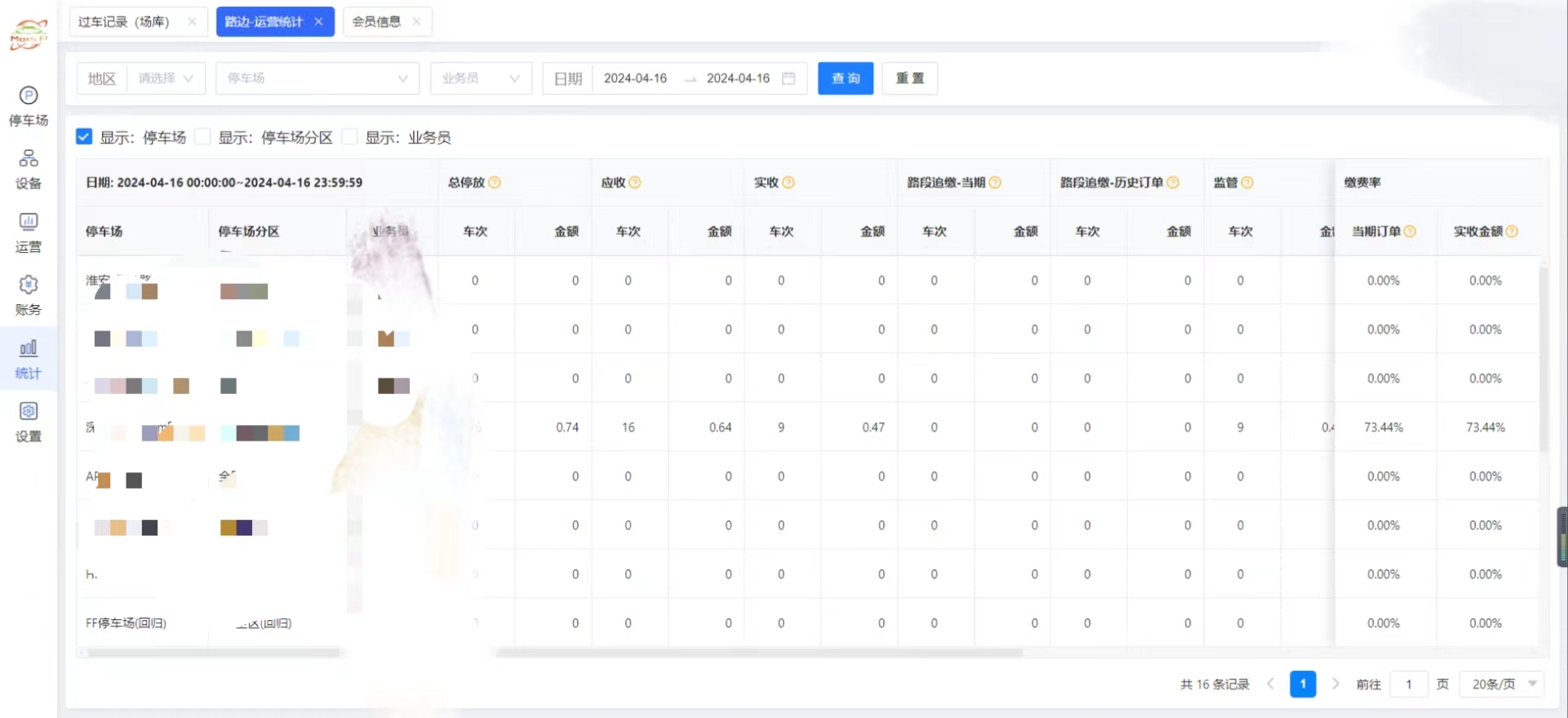Screen dimensions: 1568x718
Task: Select page 1 in pagination
Action: (x=1303, y=684)
